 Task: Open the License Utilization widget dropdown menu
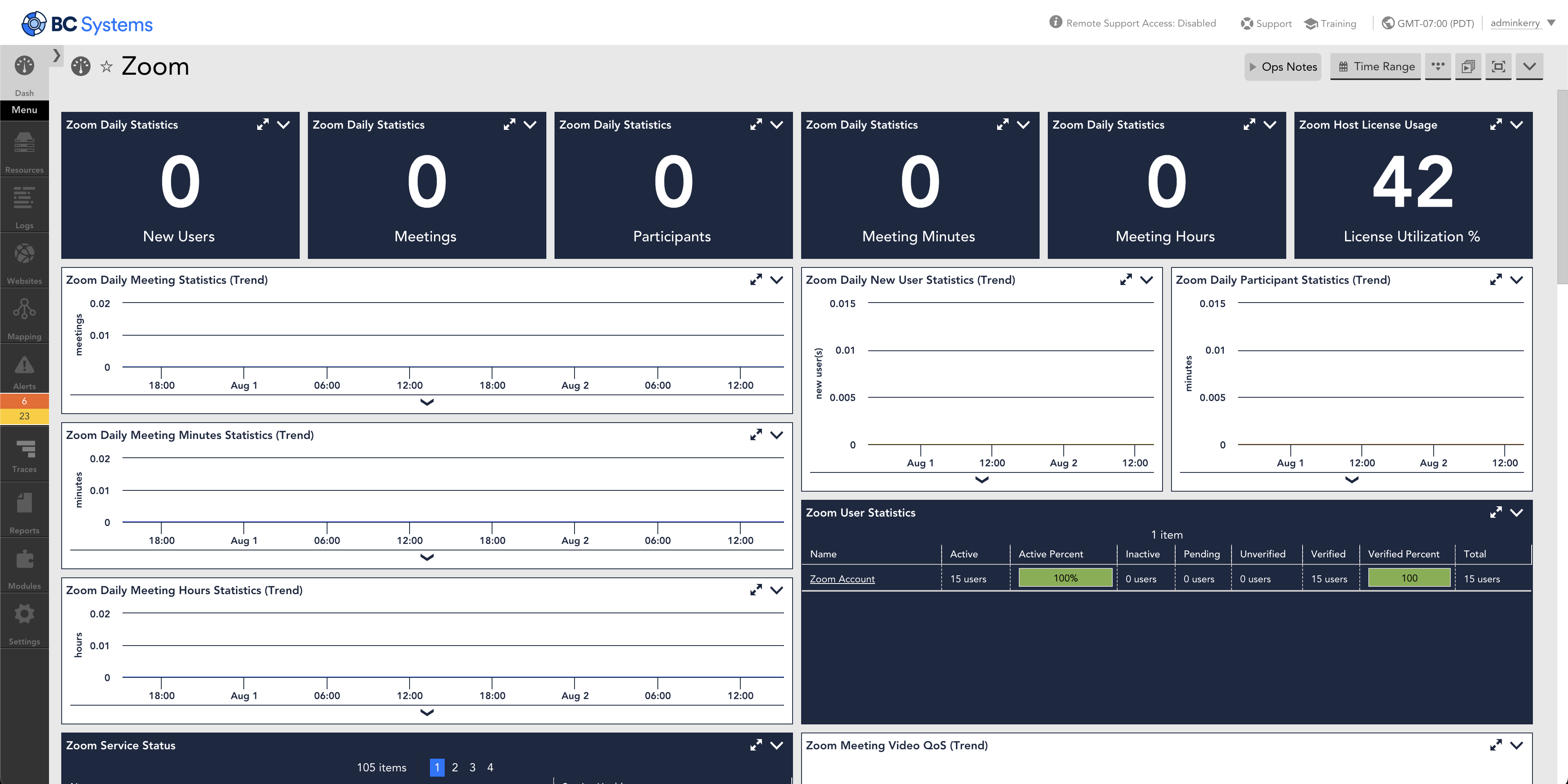pos(1516,124)
